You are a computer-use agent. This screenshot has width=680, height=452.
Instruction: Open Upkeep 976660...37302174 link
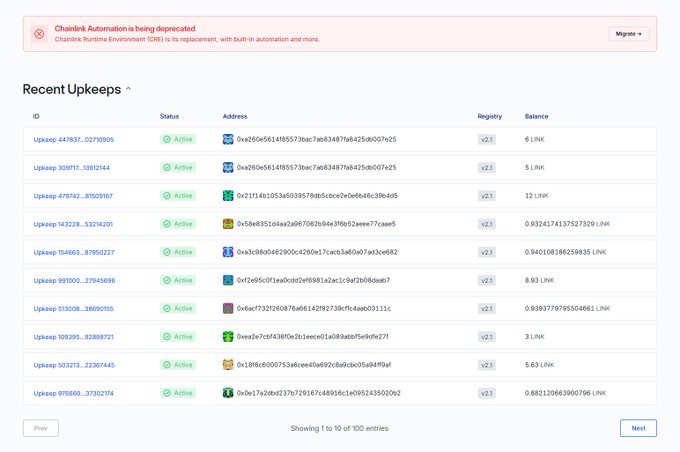(73, 393)
